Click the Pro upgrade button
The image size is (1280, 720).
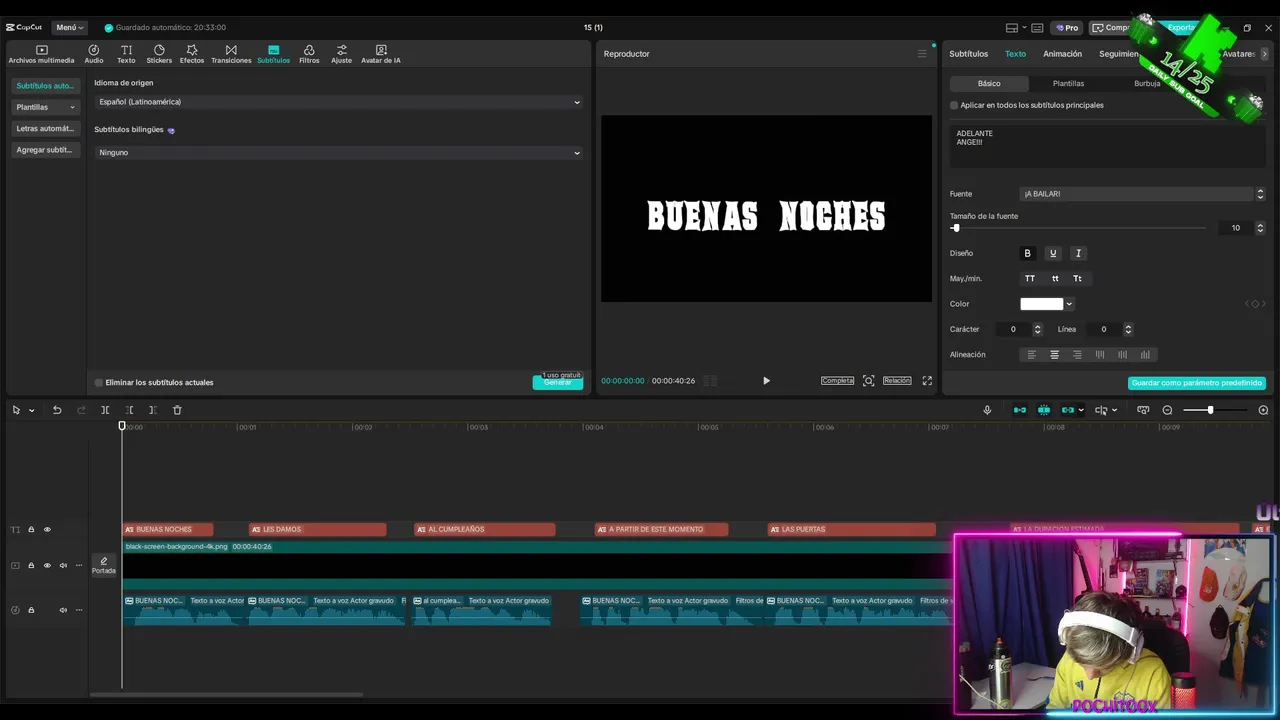click(1067, 28)
